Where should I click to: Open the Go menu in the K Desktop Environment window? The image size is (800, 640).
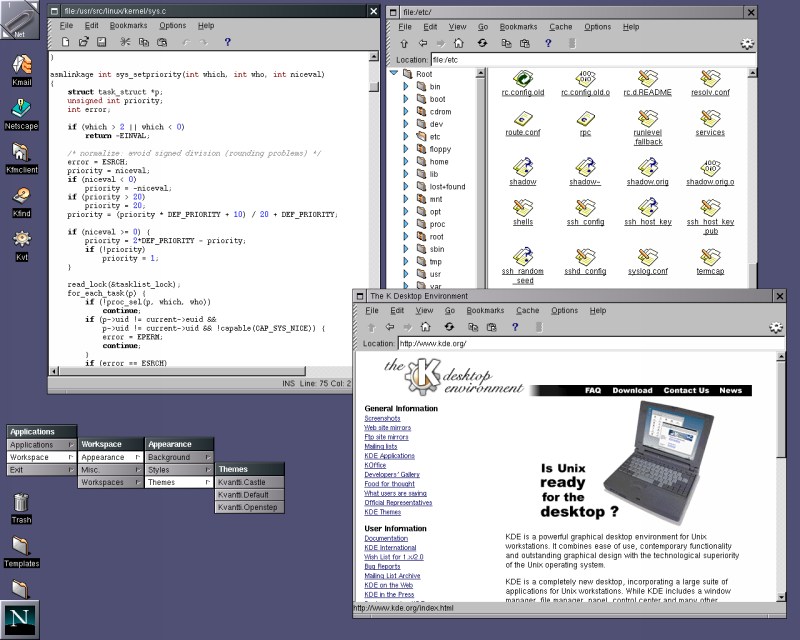[x=449, y=310]
